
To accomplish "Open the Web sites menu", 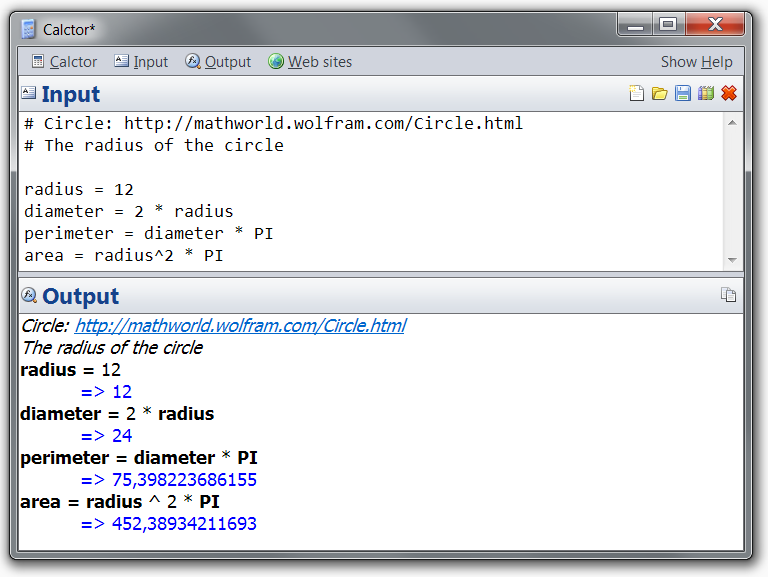I will coord(310,62).
